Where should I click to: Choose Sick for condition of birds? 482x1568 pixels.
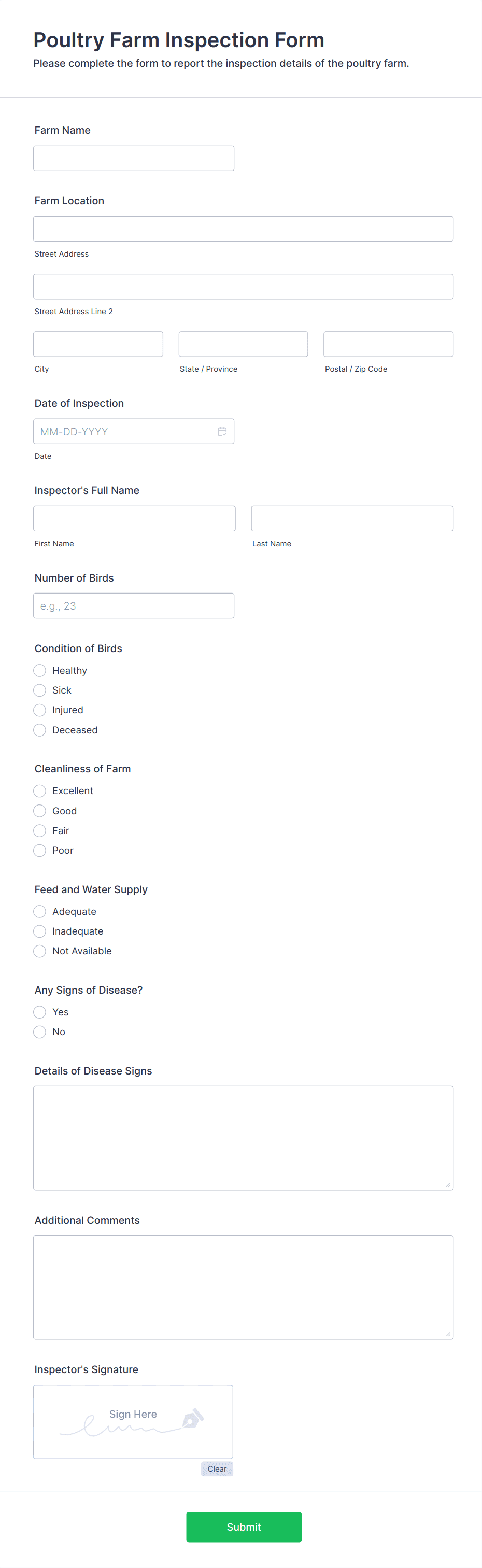(39, 690)
